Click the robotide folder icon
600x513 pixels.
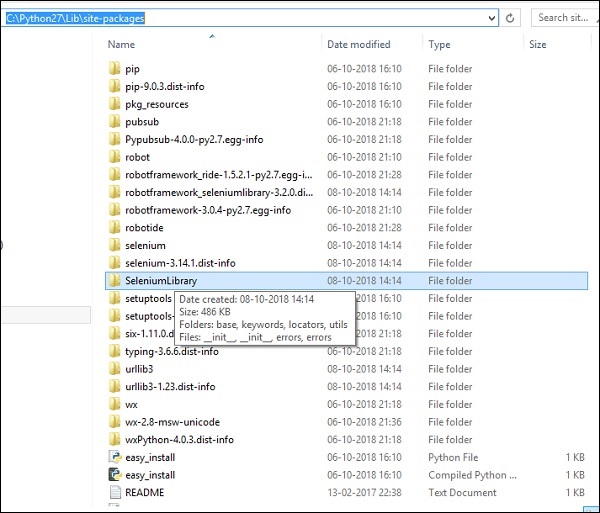[114, 228]
